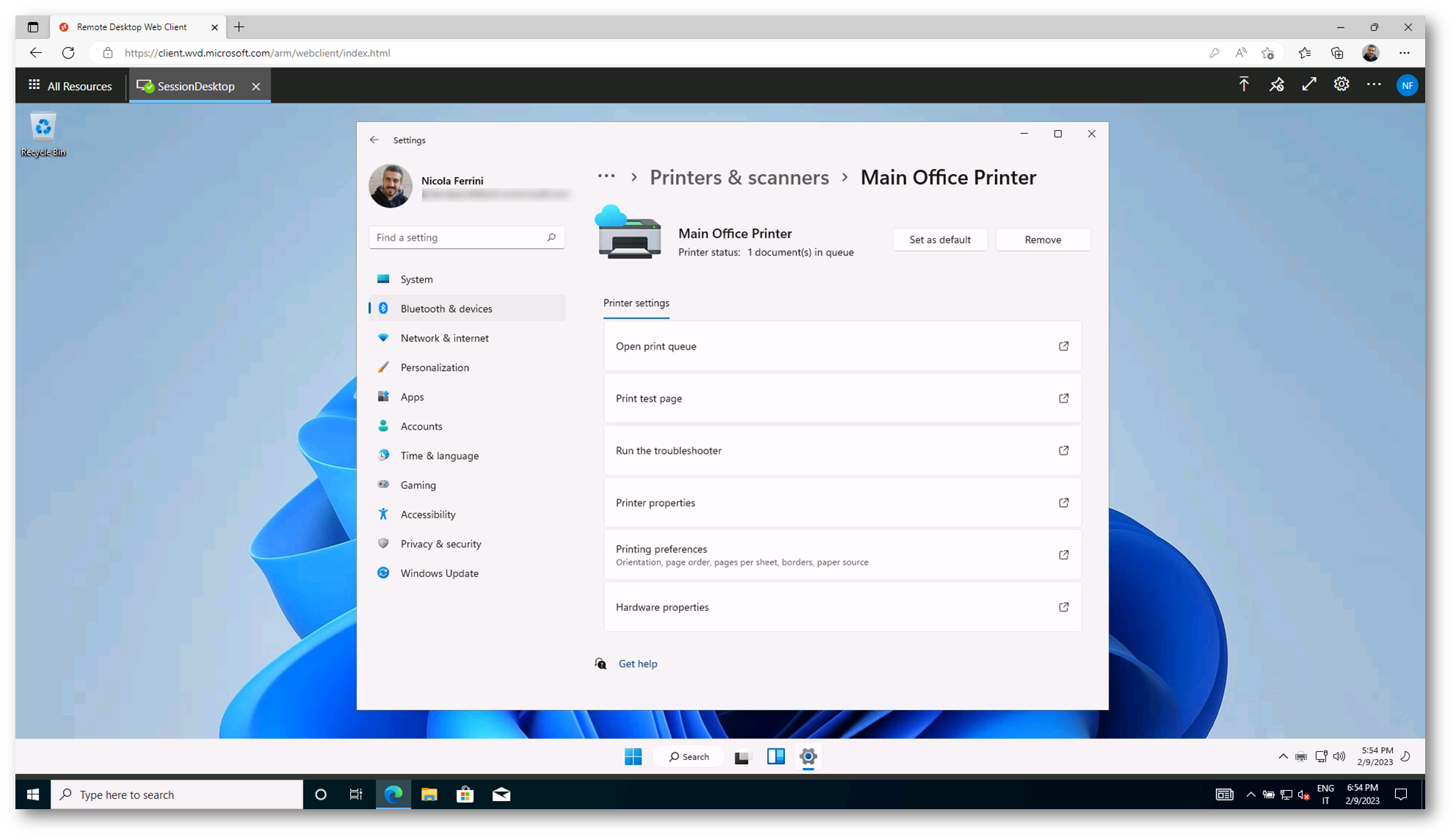Click the unpin toolbar icon
Viewport: 1456px width, 840px height.
pos(1276,84)
